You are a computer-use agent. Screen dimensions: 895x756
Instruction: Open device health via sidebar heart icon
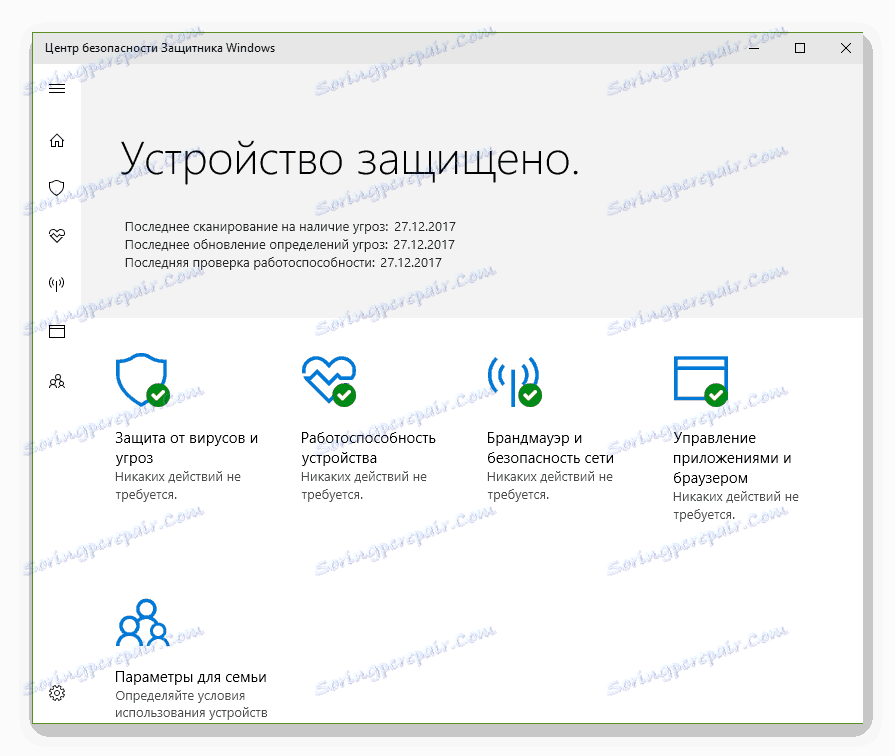57,235
